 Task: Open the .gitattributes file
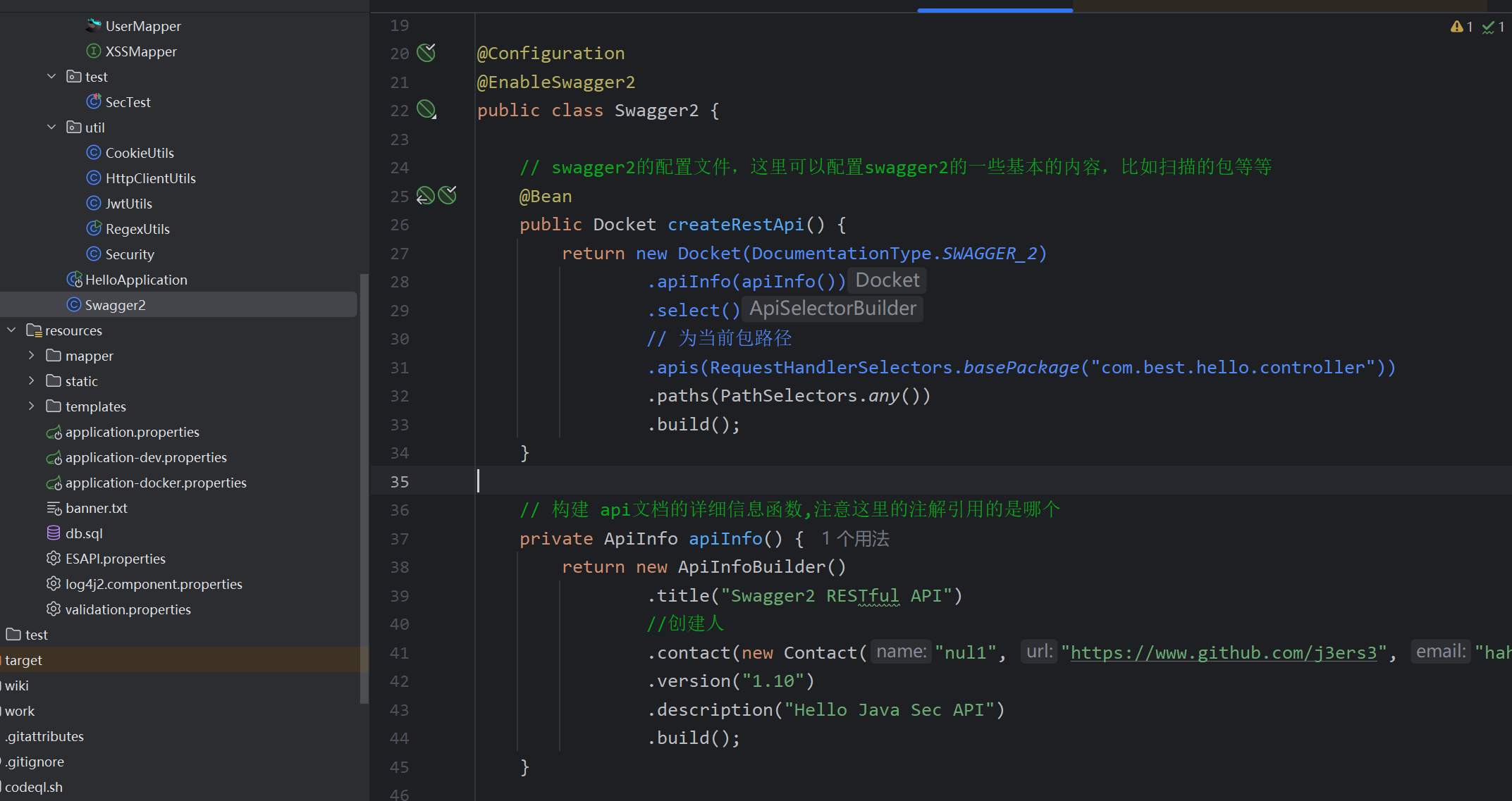pos(44,736)
